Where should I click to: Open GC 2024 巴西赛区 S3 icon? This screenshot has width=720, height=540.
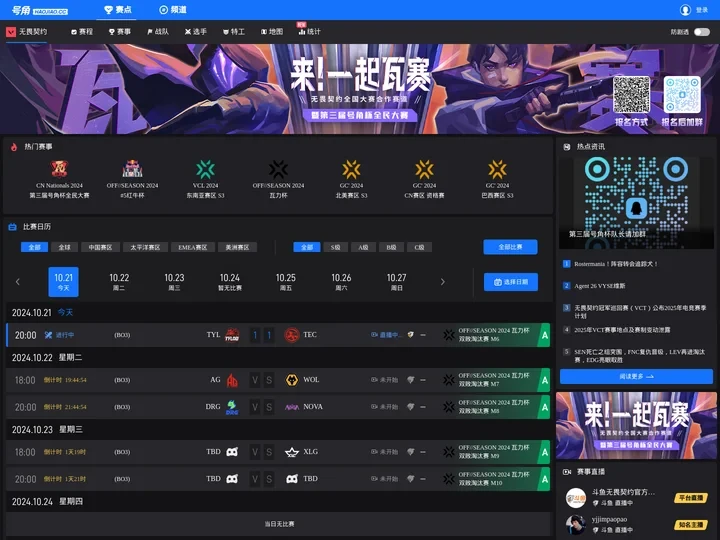(497, 169)
